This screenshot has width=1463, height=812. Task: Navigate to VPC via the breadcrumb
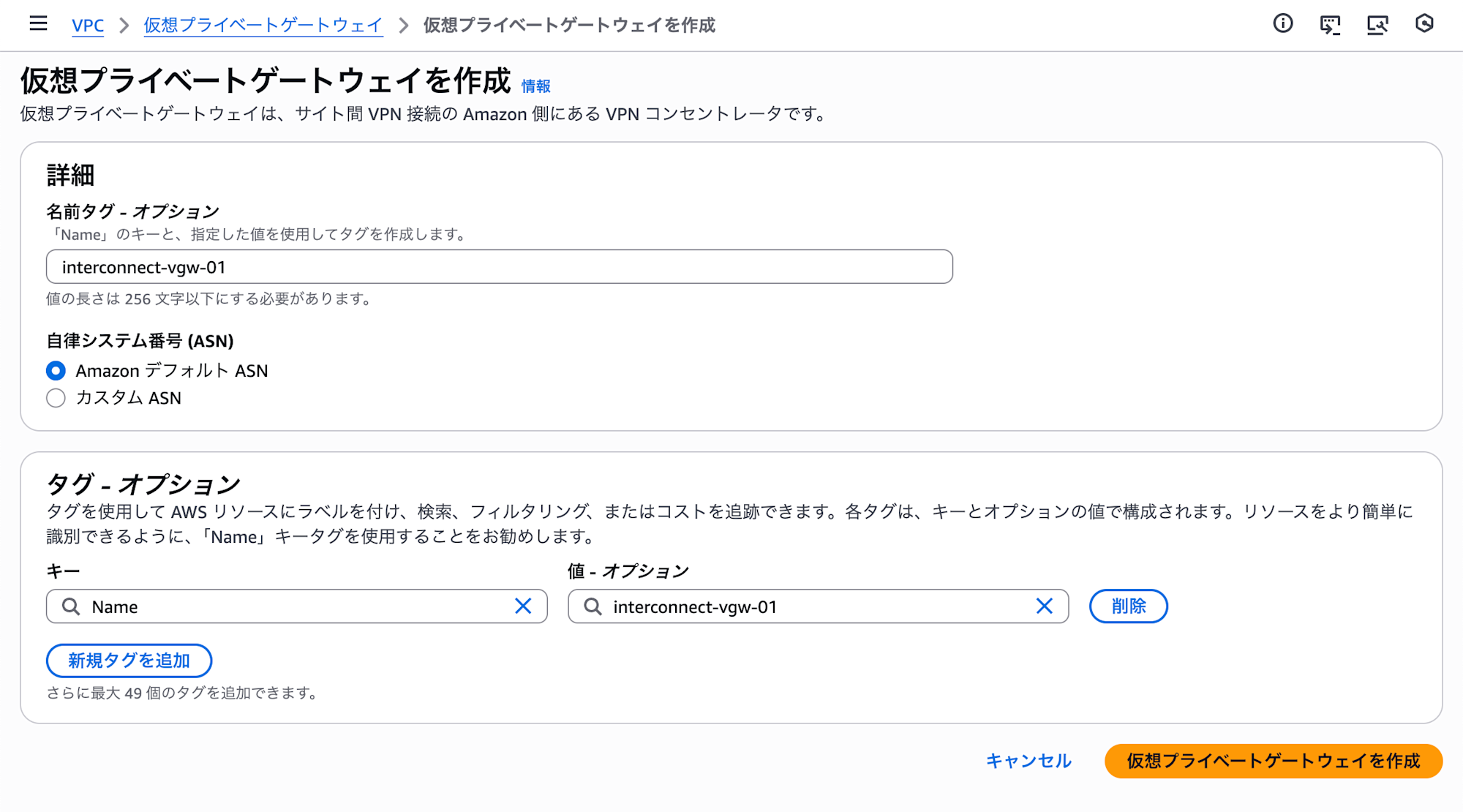coord(88,26)
